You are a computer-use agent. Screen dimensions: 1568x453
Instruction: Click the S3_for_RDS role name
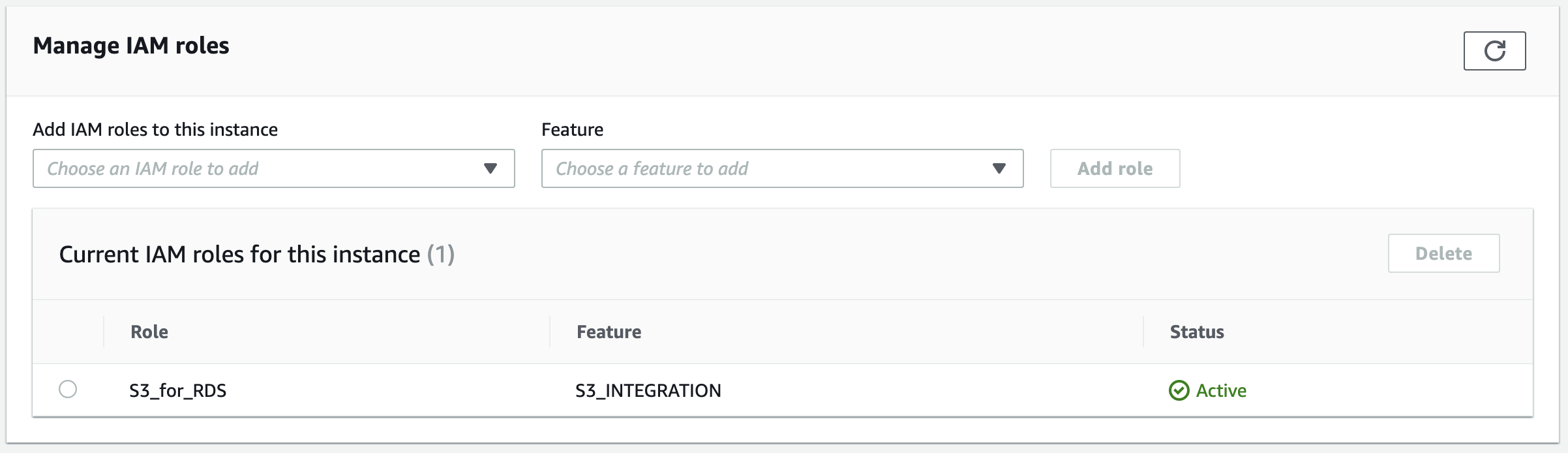point(177,391)
